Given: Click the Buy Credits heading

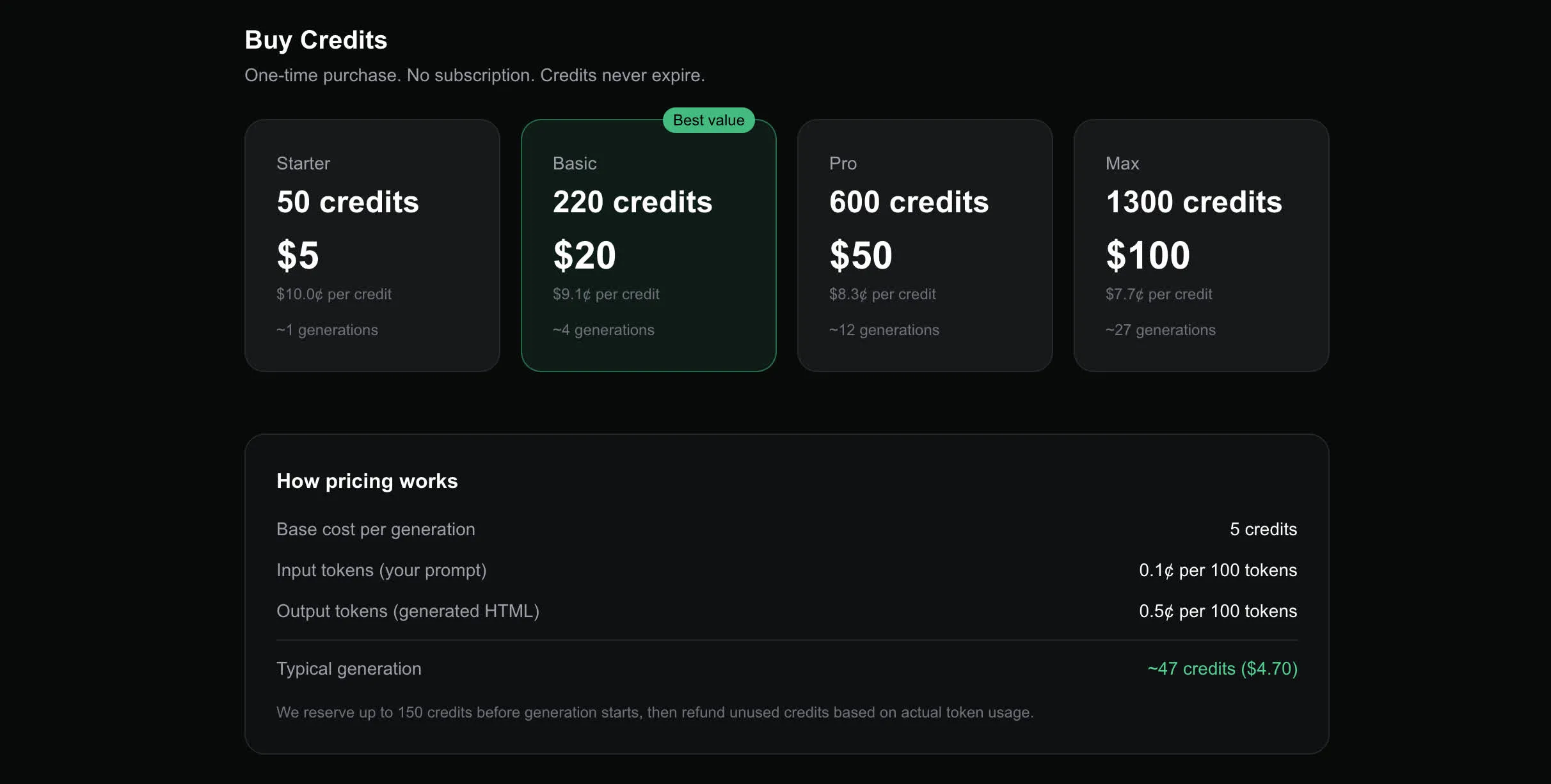Looking at the screenshot, I should pyautogui.click(x=315, y=40).
